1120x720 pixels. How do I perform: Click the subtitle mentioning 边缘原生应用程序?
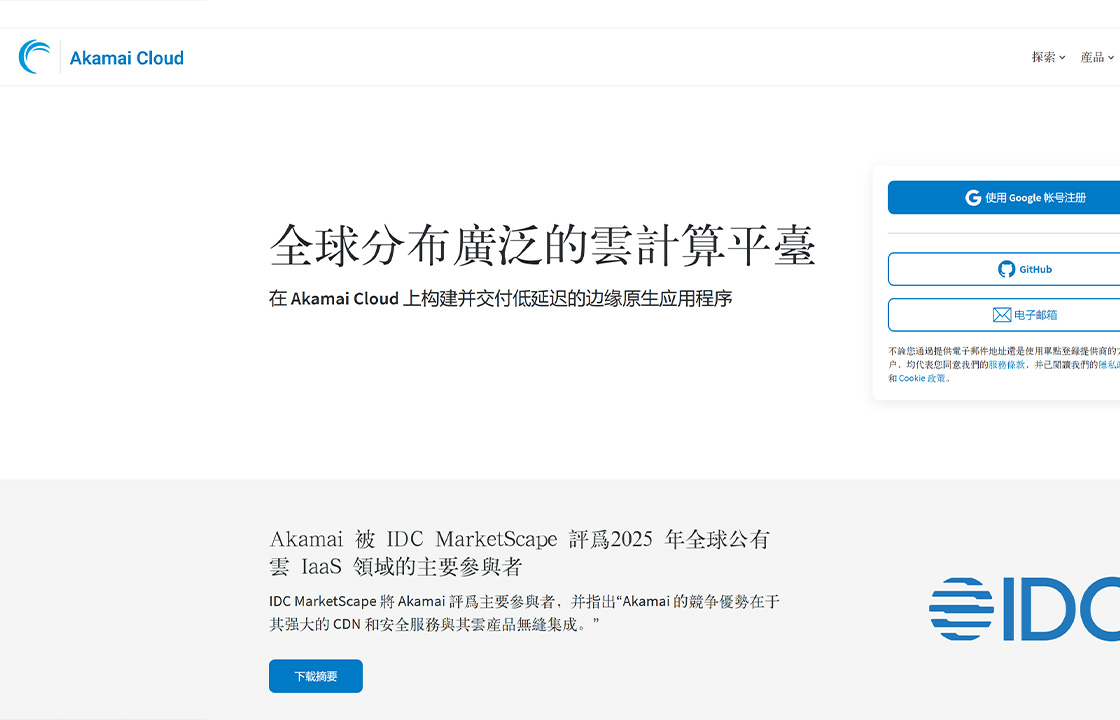[x=501, y=299]
